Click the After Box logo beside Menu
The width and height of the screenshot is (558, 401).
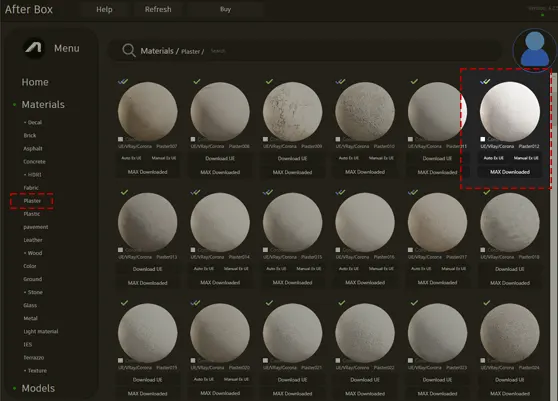[34, 48]
